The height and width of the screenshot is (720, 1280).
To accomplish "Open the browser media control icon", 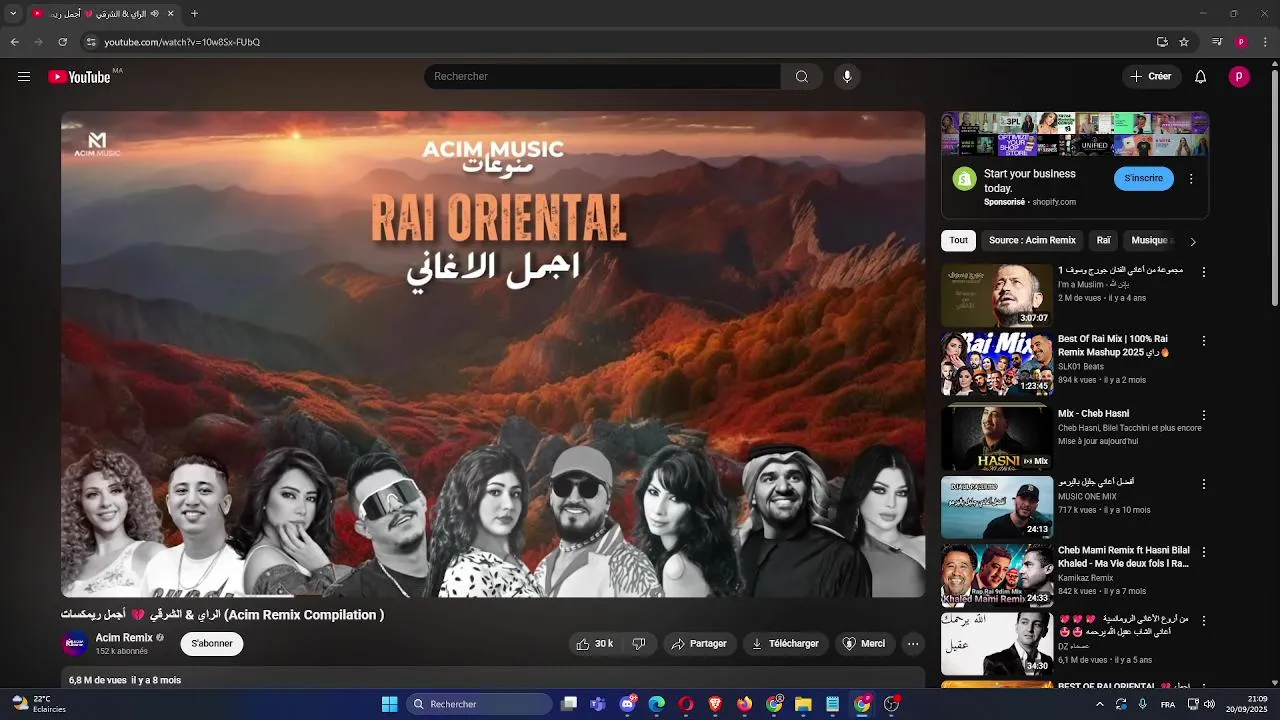I will coord(1217,42).
